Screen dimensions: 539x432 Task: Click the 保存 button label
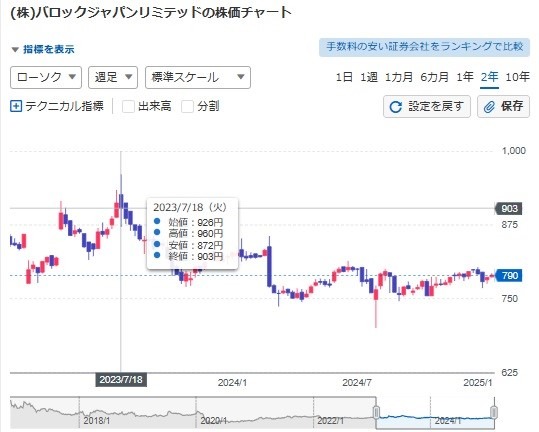click(512, 106)
